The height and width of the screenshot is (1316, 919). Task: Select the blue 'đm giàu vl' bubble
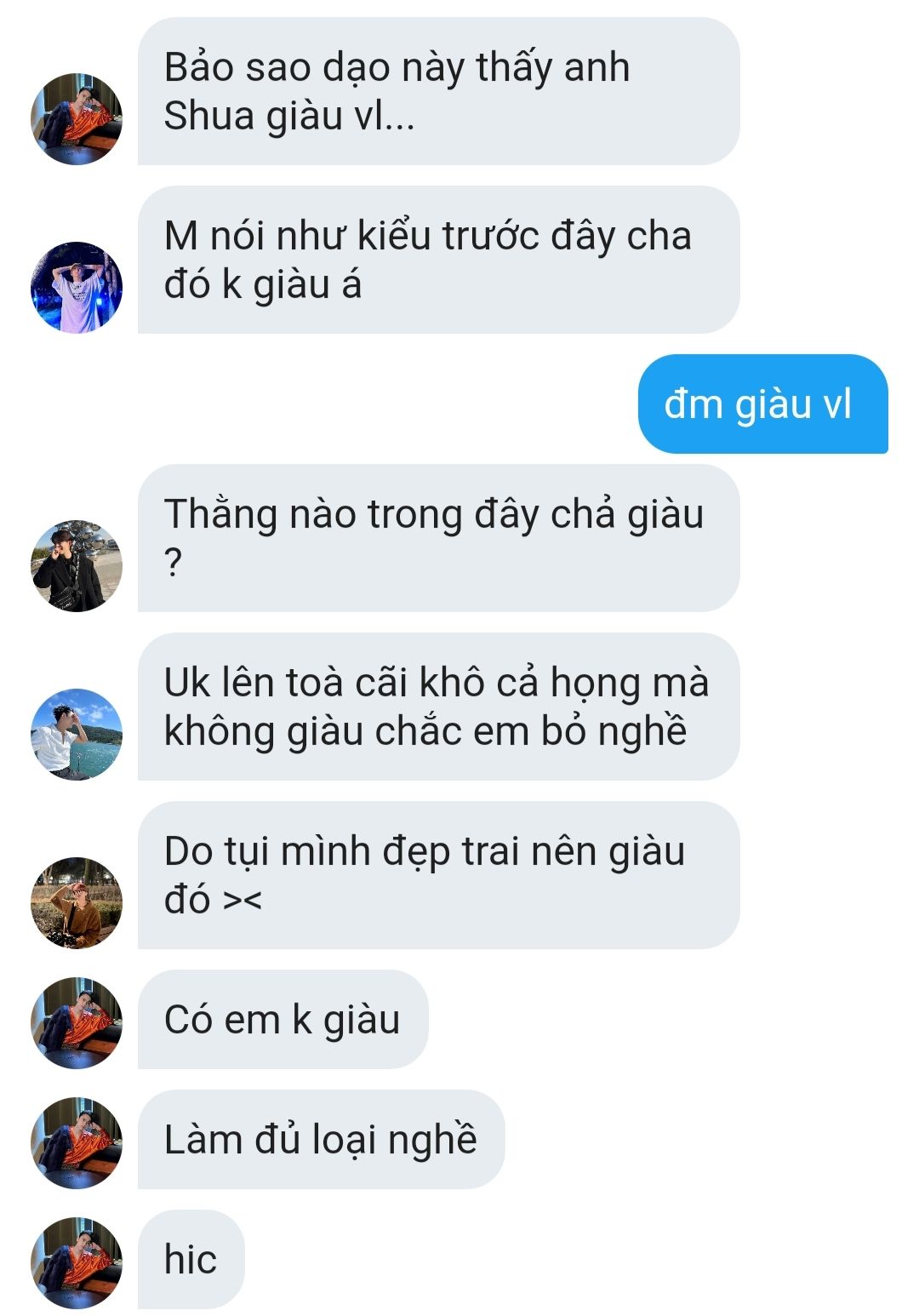(x=762, y=403)
